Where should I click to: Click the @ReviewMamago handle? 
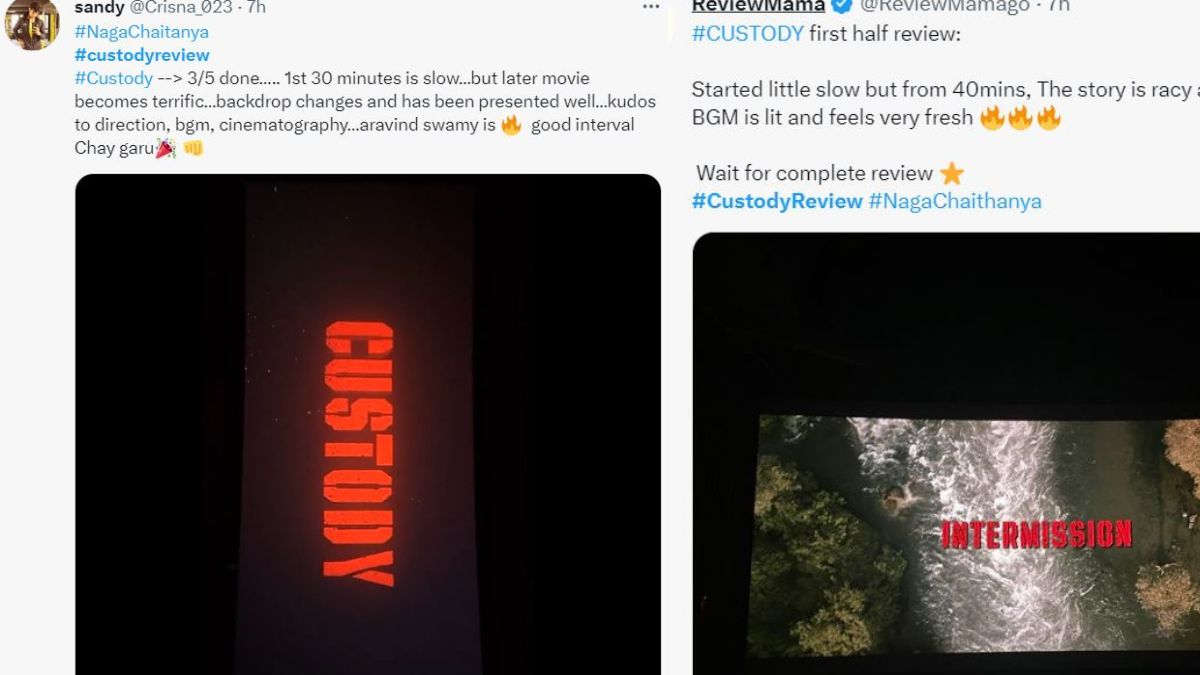(945, 6)
